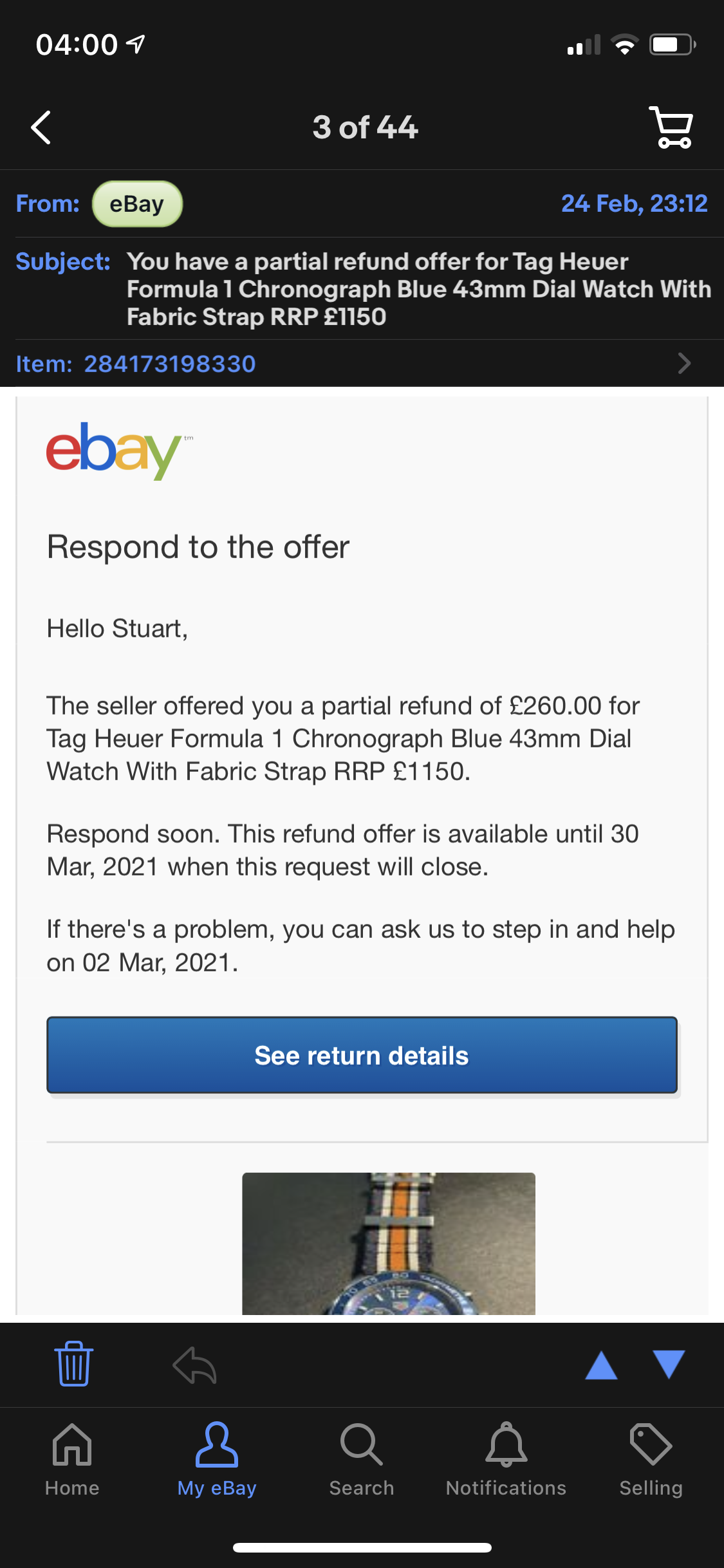Open the Search tab

[362, 1460]
